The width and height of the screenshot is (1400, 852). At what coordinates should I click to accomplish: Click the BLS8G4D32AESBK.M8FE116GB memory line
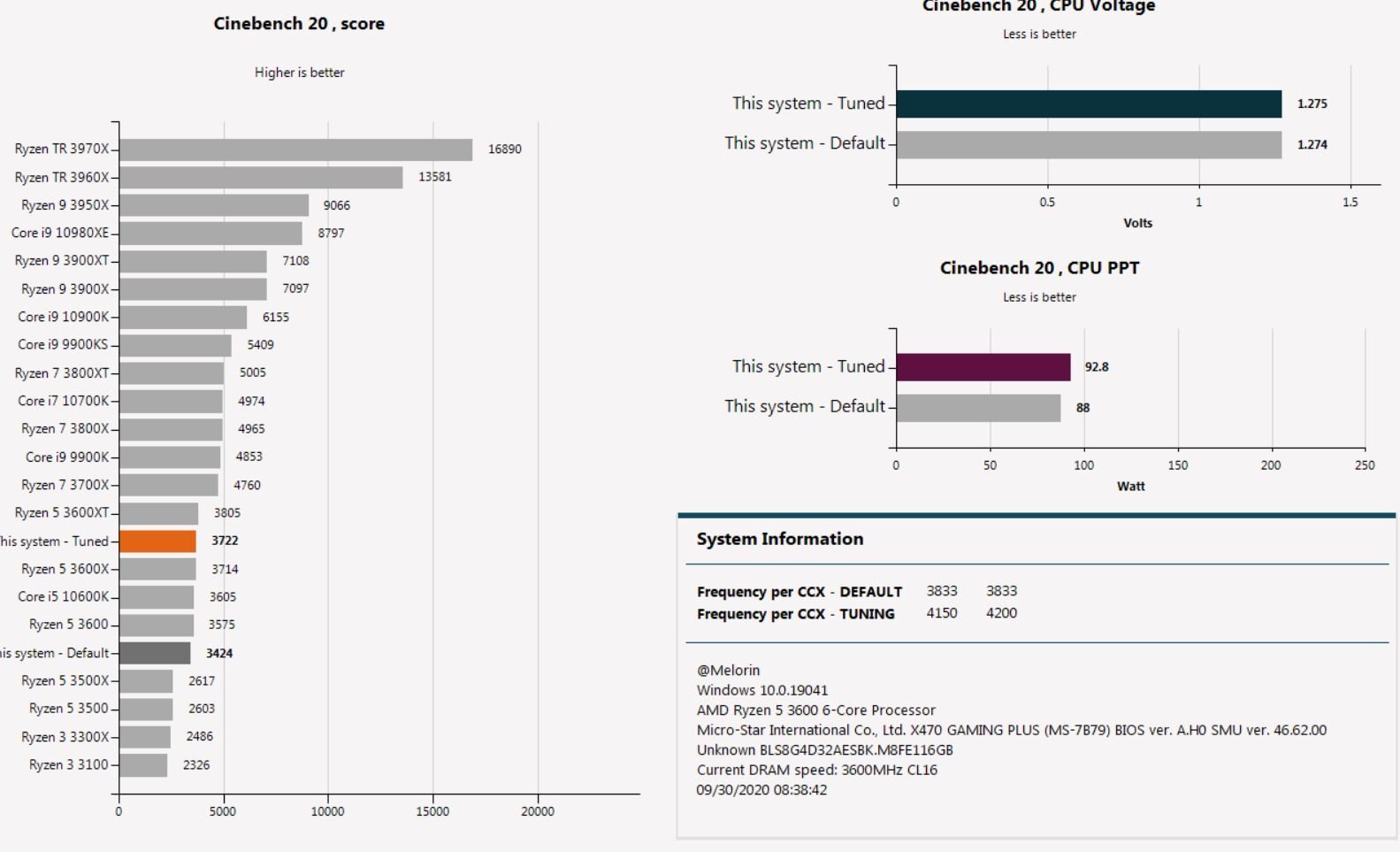click(824, 750)
